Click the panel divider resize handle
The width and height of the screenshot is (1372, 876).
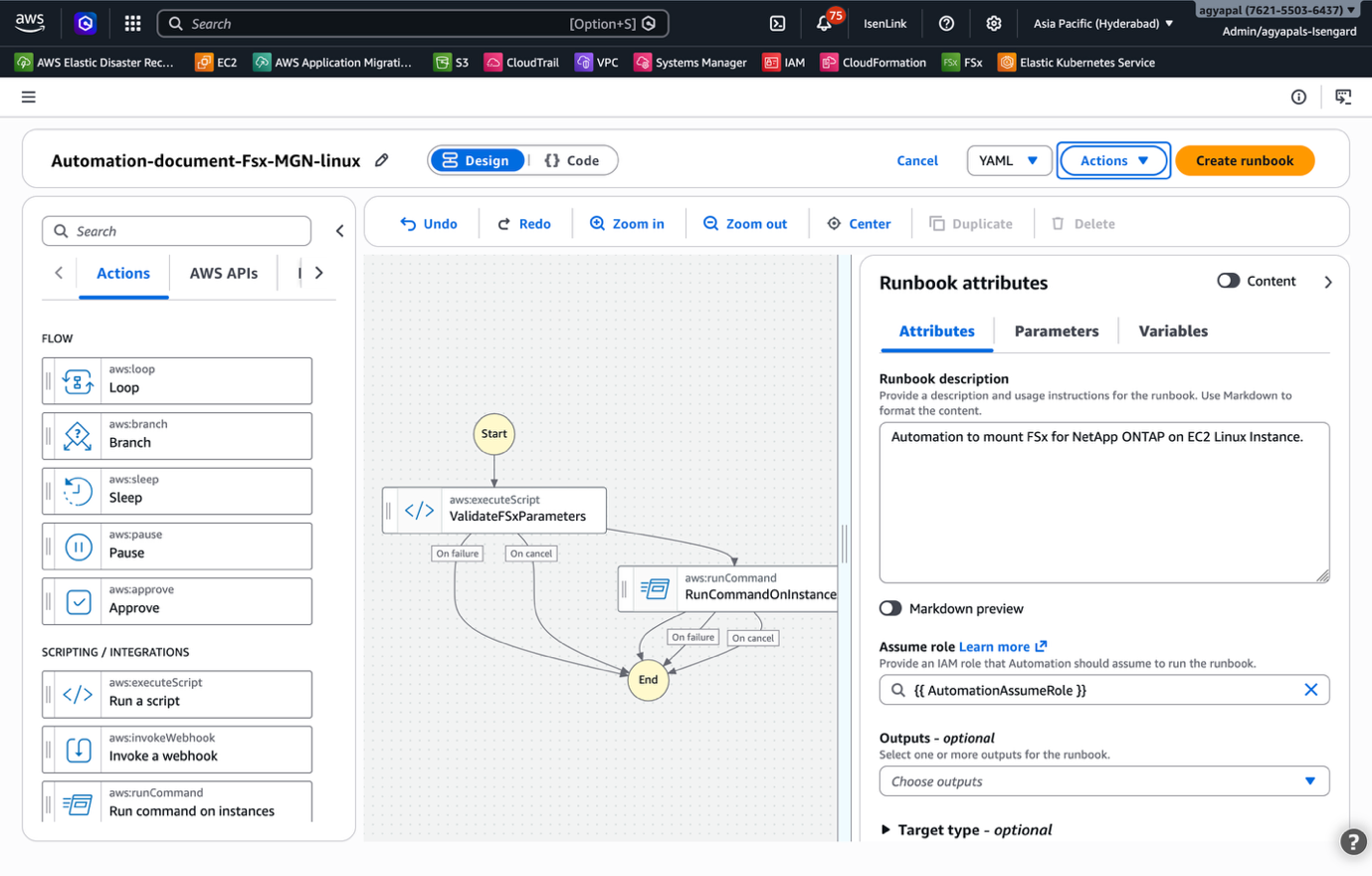pos(845,544)
